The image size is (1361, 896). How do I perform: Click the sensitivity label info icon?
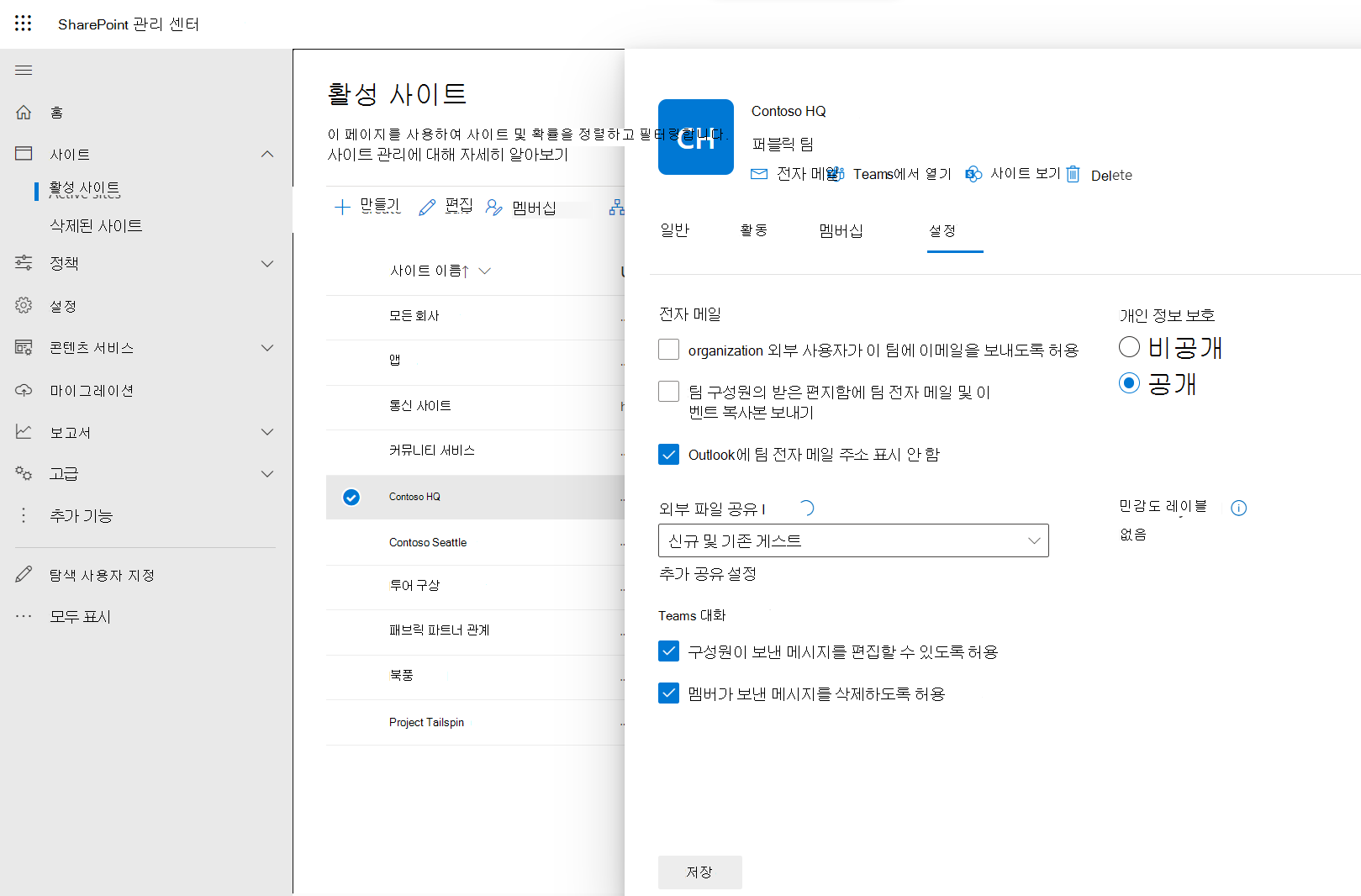[x=1238, y=508]
